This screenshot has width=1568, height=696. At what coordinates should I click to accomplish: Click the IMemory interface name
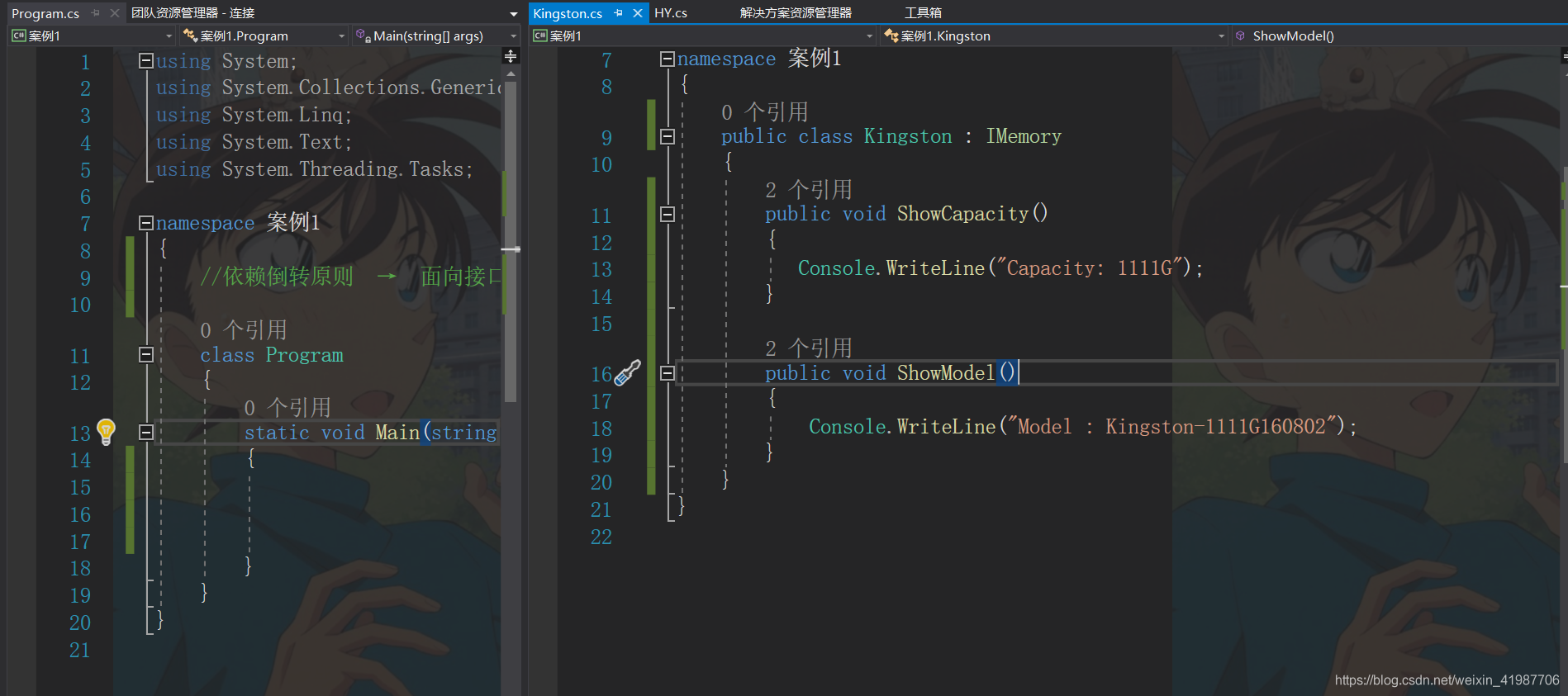(x=1024, y=136)
